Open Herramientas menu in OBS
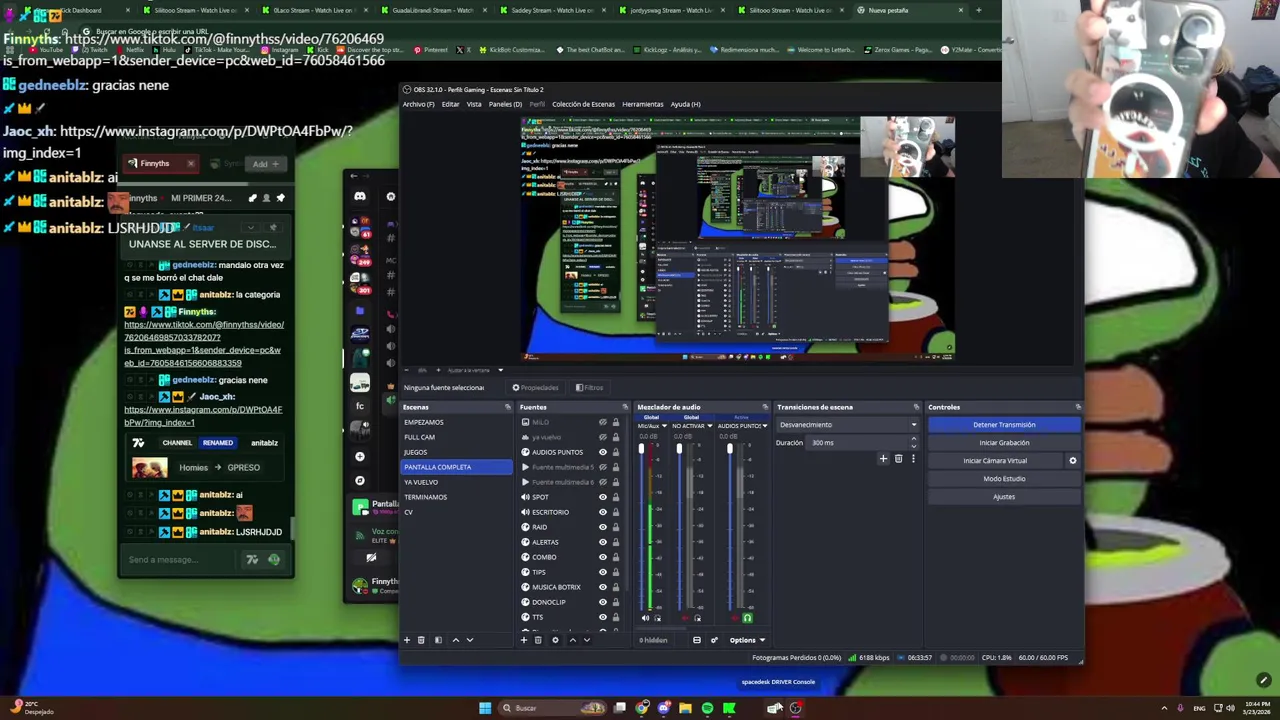 643,104
